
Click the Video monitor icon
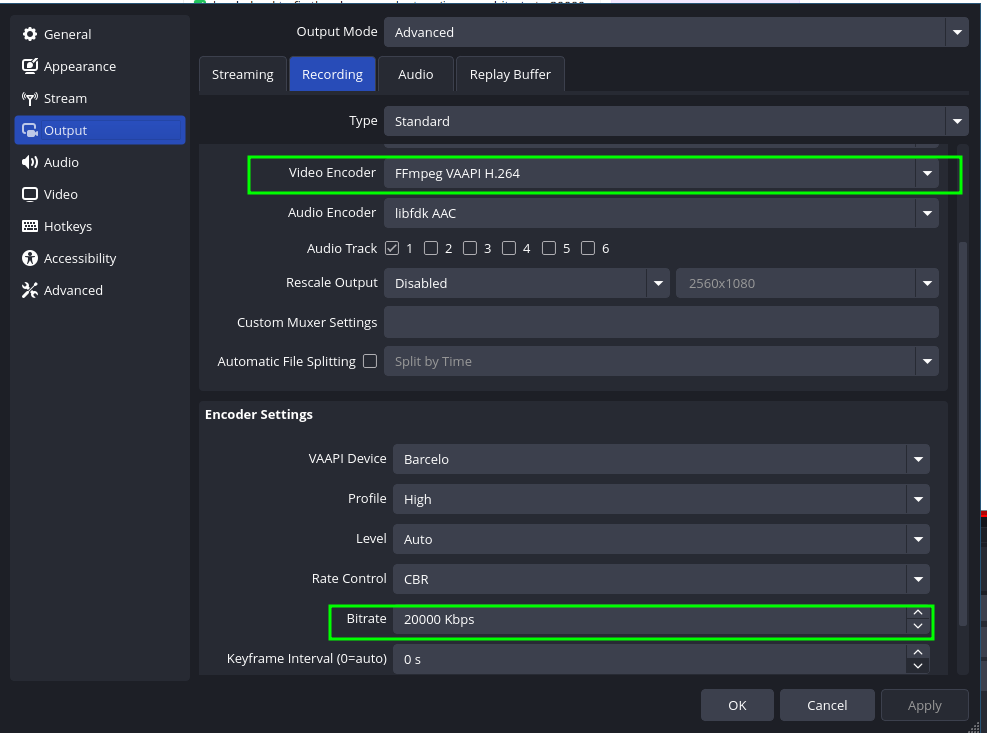[30, 195]
